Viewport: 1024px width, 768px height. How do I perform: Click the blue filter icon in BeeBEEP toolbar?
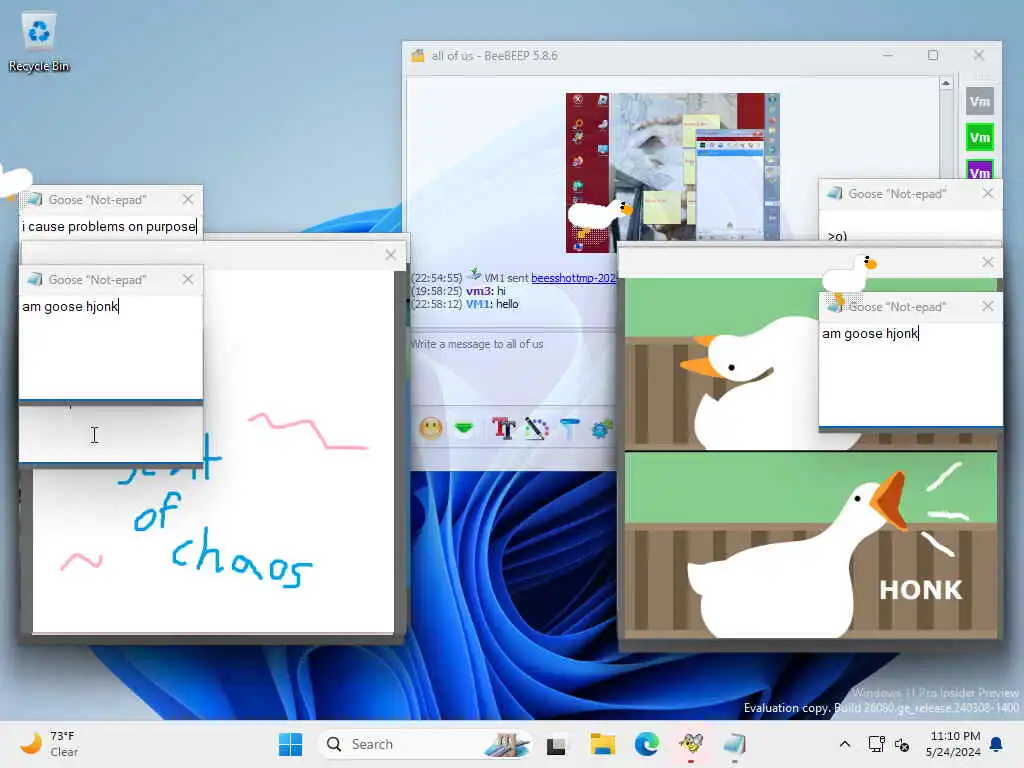(x=569, y=428)
